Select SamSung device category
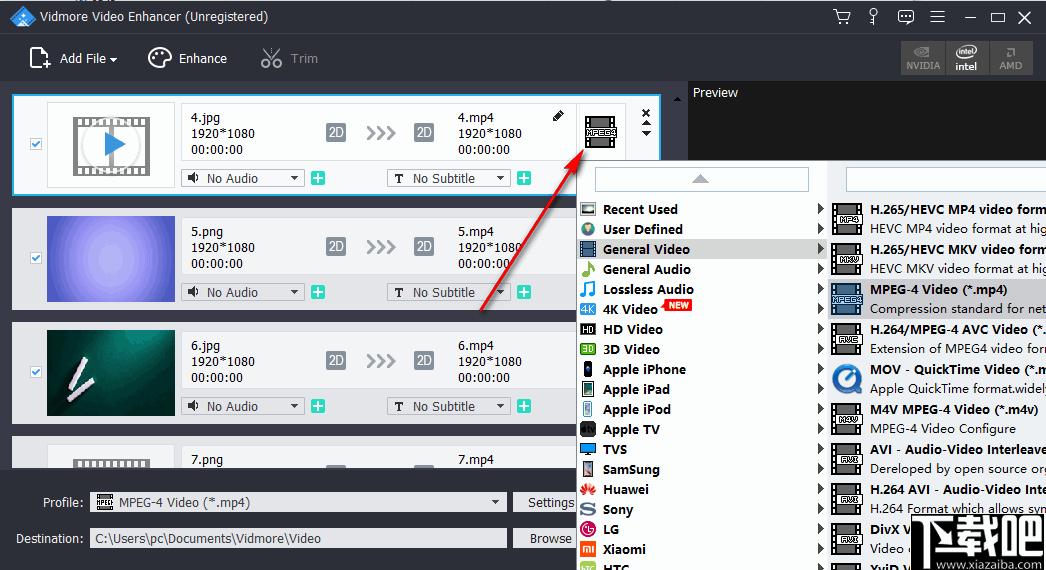The image size is (1046, 570). (x=702, y=470)
